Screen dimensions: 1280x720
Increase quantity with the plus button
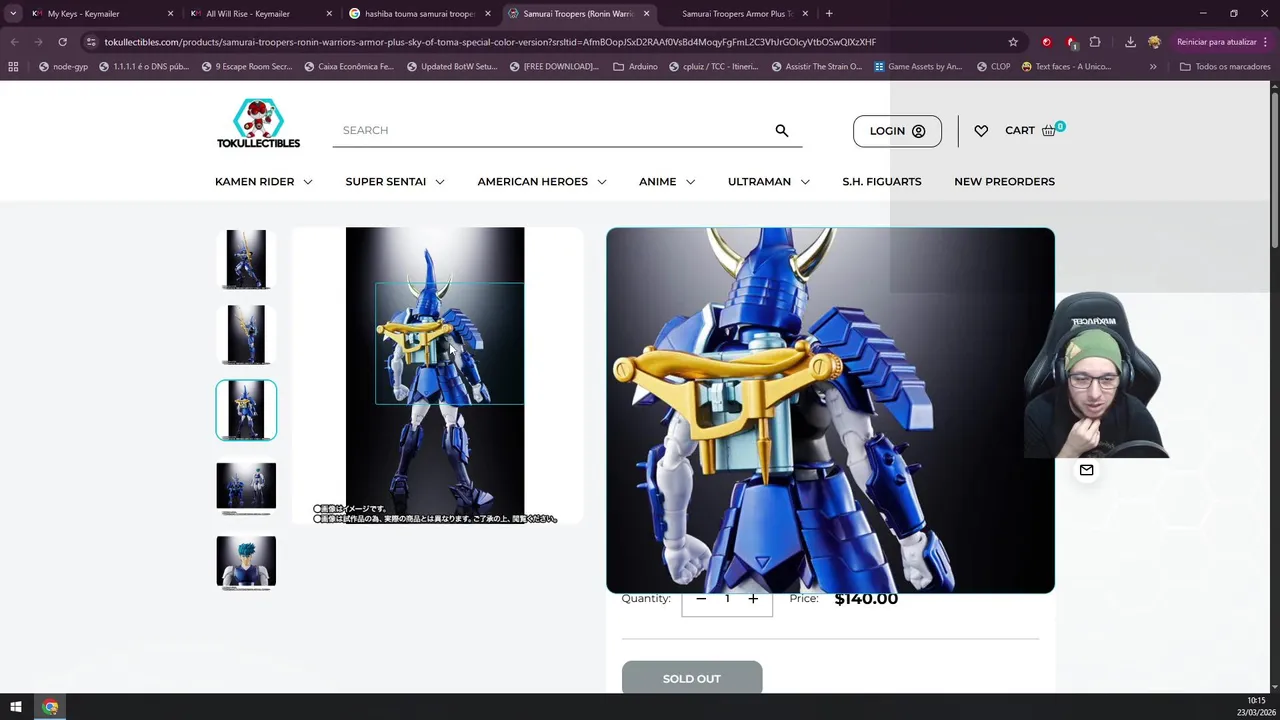click(x=753, y=598)
